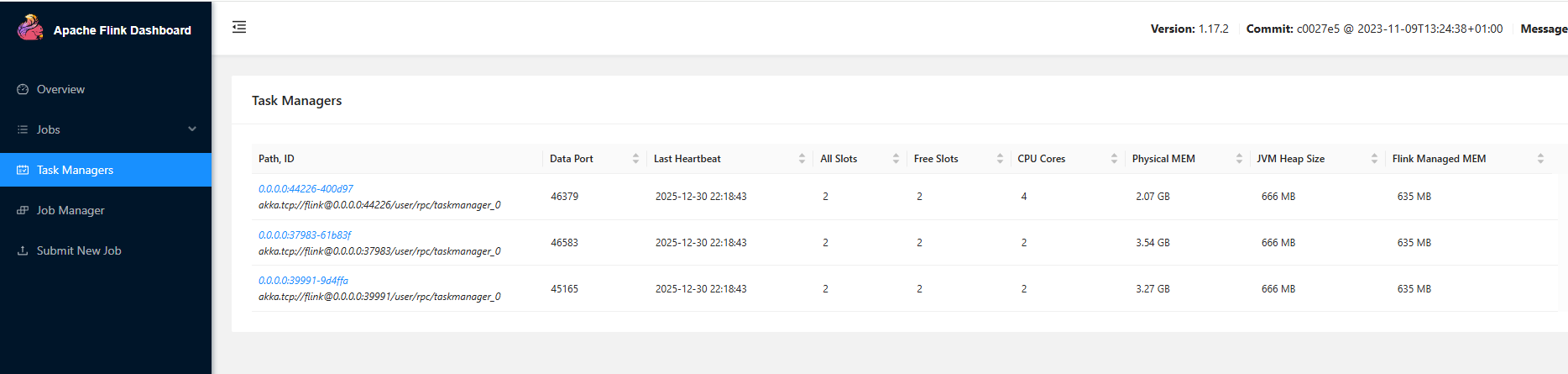Click the Submit New Job upload icon
The image size is (1568, 374).
click(23, 250)
